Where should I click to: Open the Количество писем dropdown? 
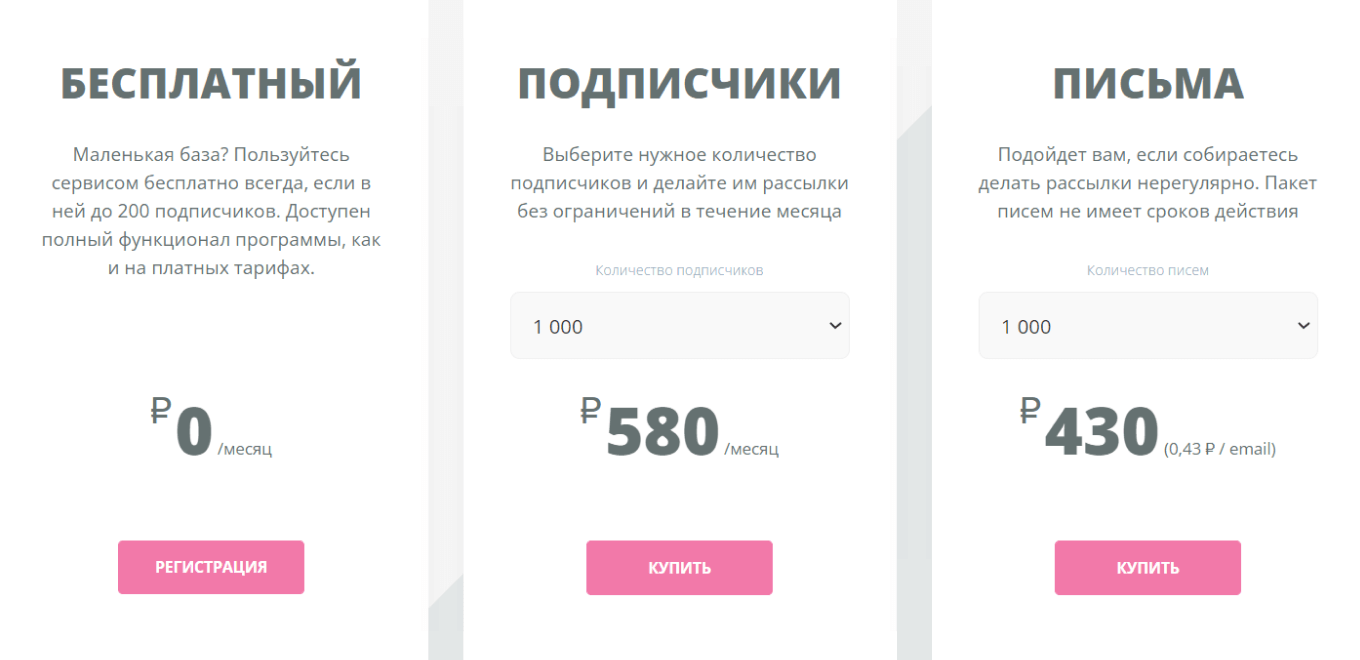1147,325
